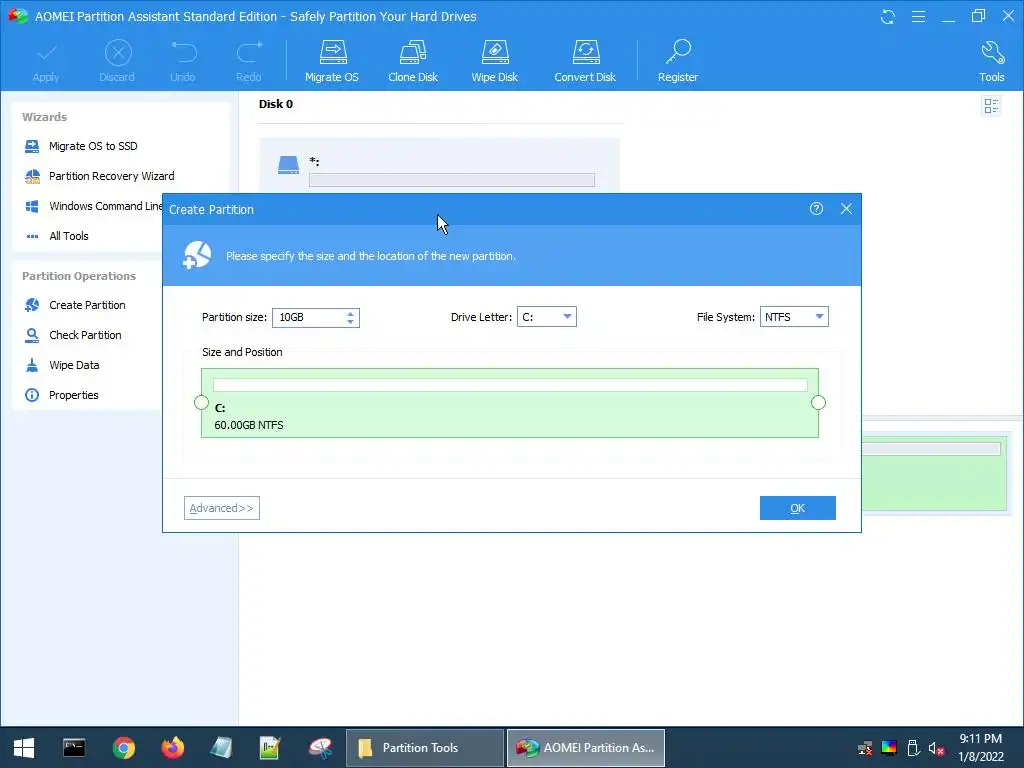This screenshot has height=768, width=1024.
Task: Open Convert Disk in the toolbar
Action: point(585,61)
